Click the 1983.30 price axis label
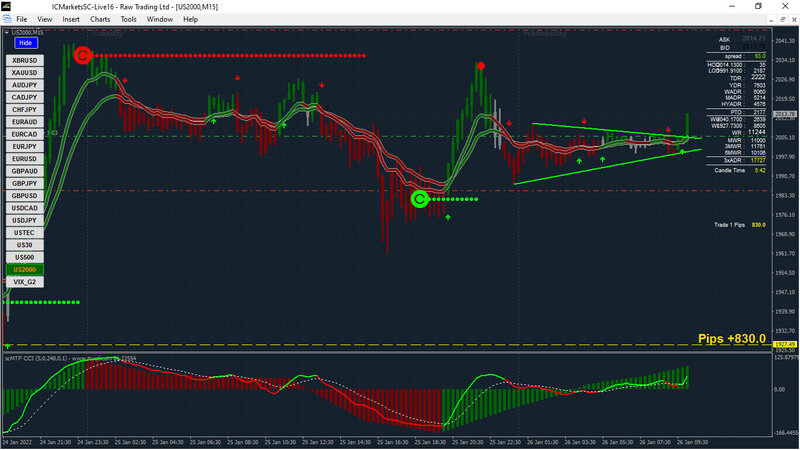800x450 pixels. click(785, 195)
